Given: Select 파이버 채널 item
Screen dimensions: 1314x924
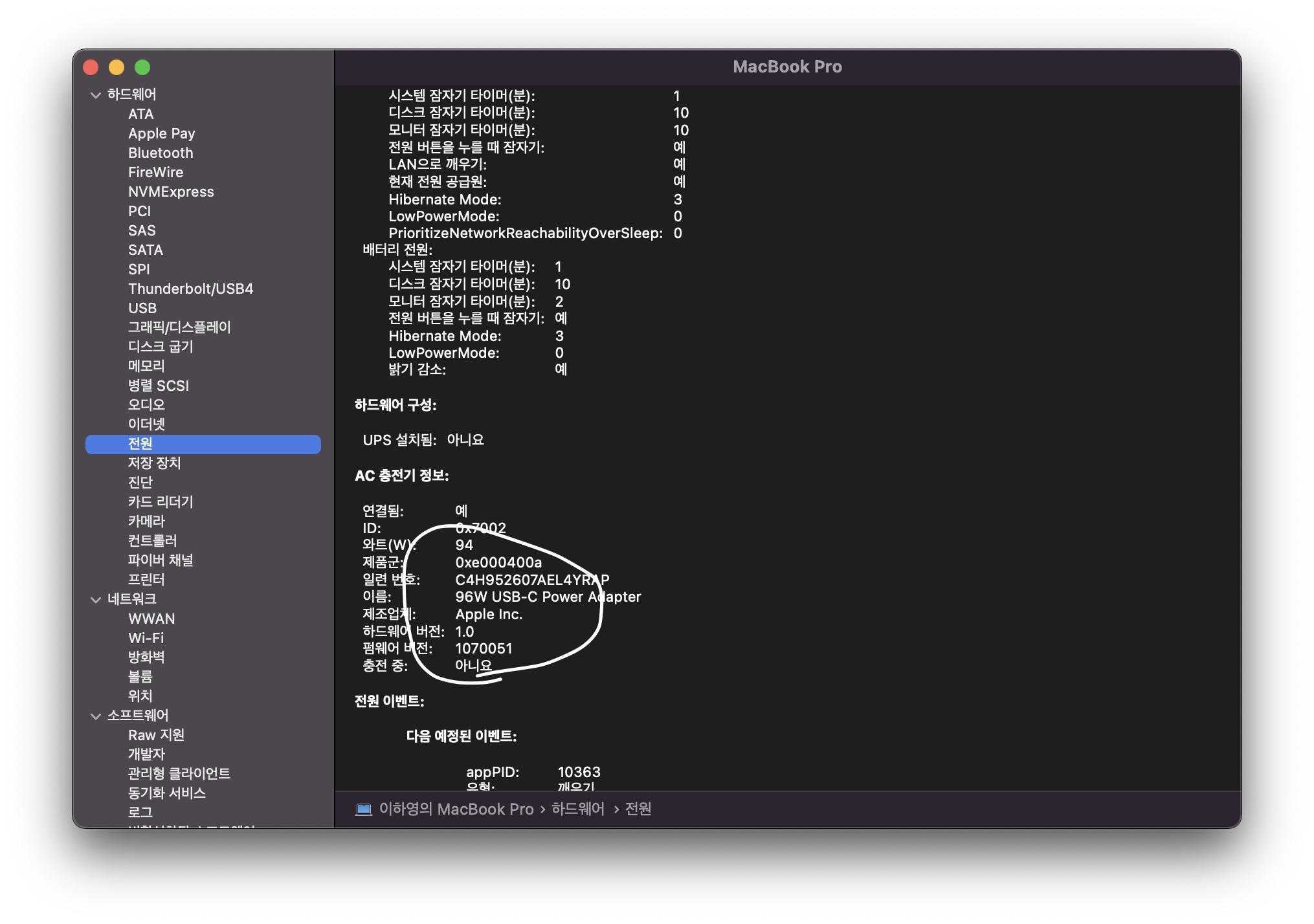Looking at the screenshot, I should coord(161,560).
